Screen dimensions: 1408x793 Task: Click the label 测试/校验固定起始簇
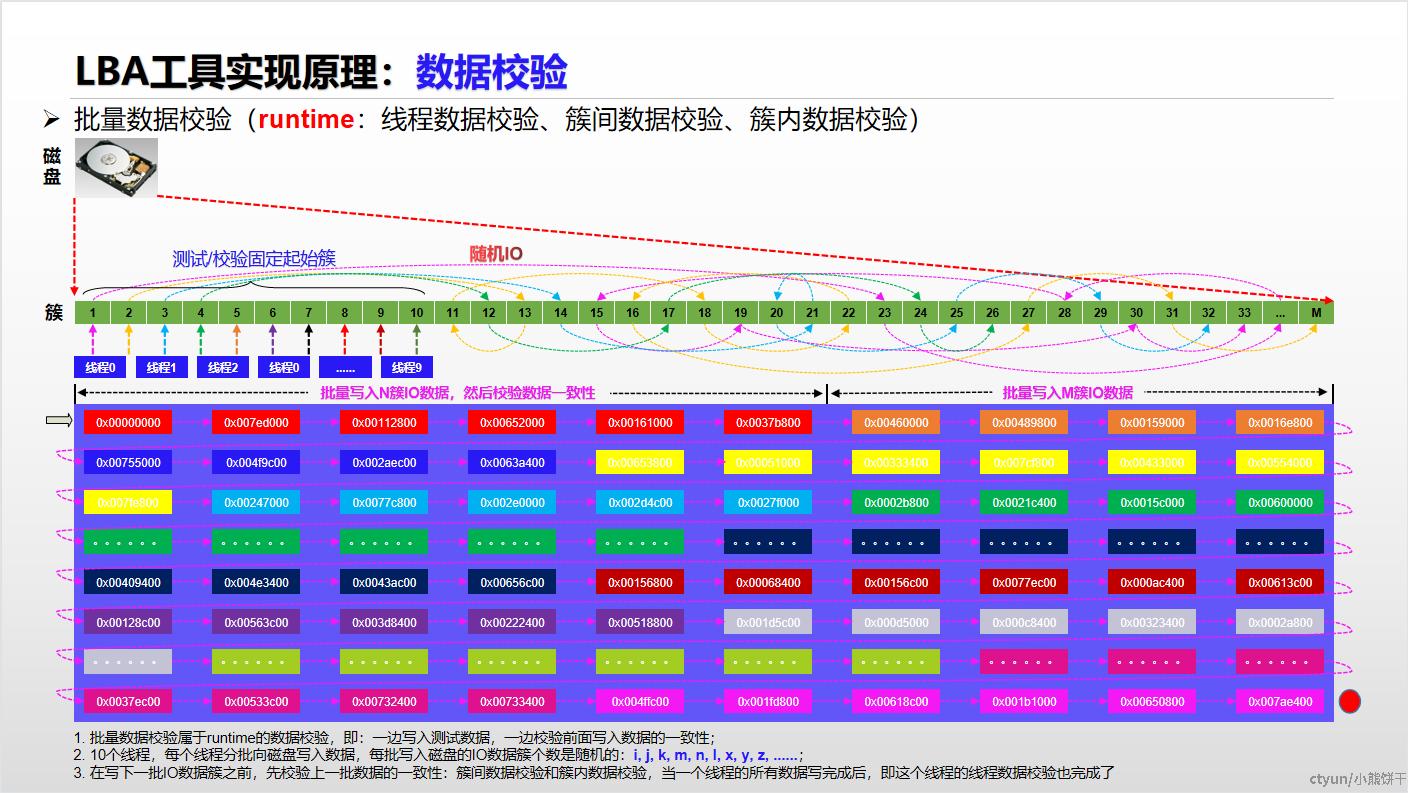pyautogui.click(x=254, y=258)
